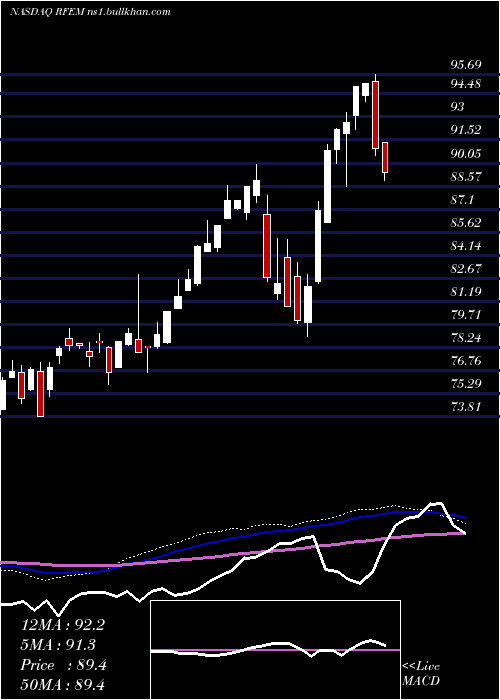Select the 94.48 price level label
The width and height of the screenshot is (500, 700).
[x=466, y=83]
